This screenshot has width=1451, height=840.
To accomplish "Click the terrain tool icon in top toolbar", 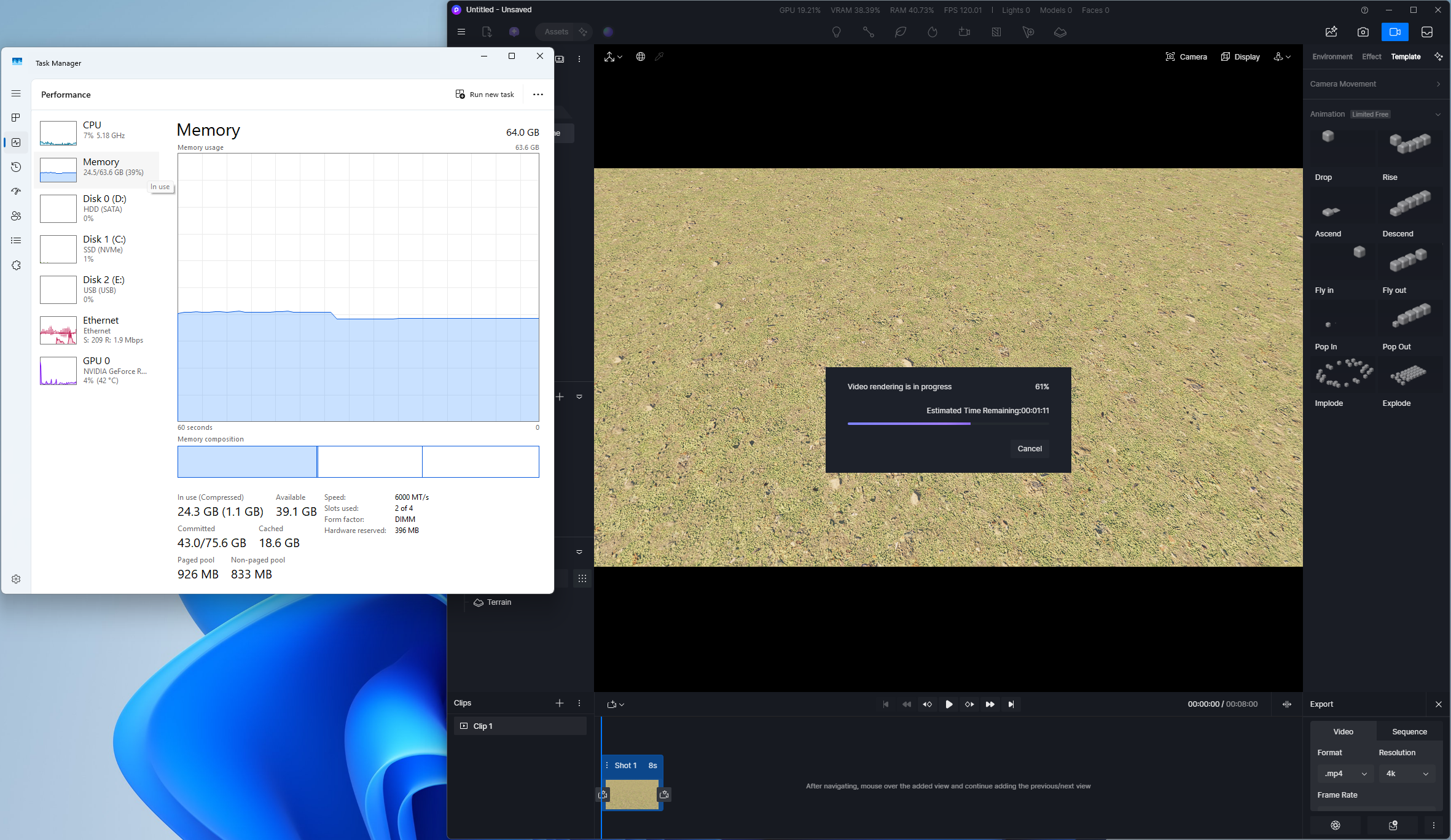I will pos(1060,32).
